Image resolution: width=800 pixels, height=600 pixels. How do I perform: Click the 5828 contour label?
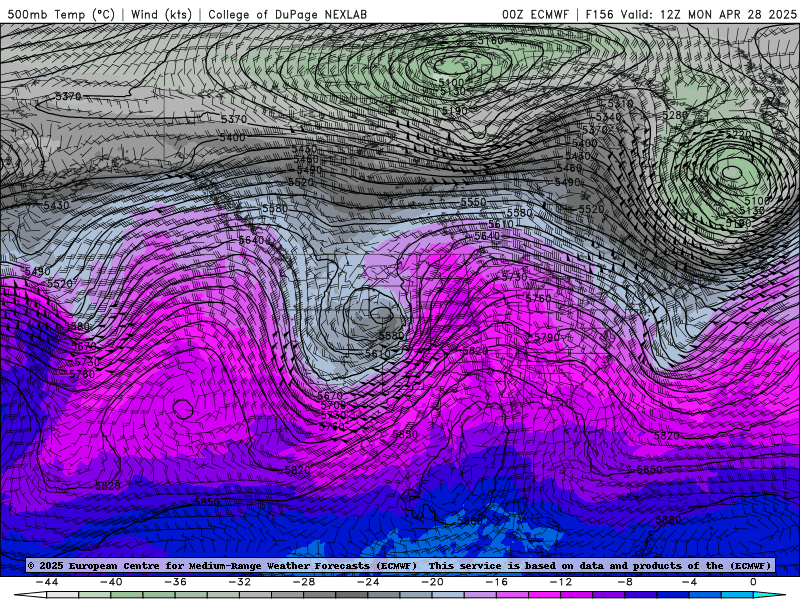[108, 486]
